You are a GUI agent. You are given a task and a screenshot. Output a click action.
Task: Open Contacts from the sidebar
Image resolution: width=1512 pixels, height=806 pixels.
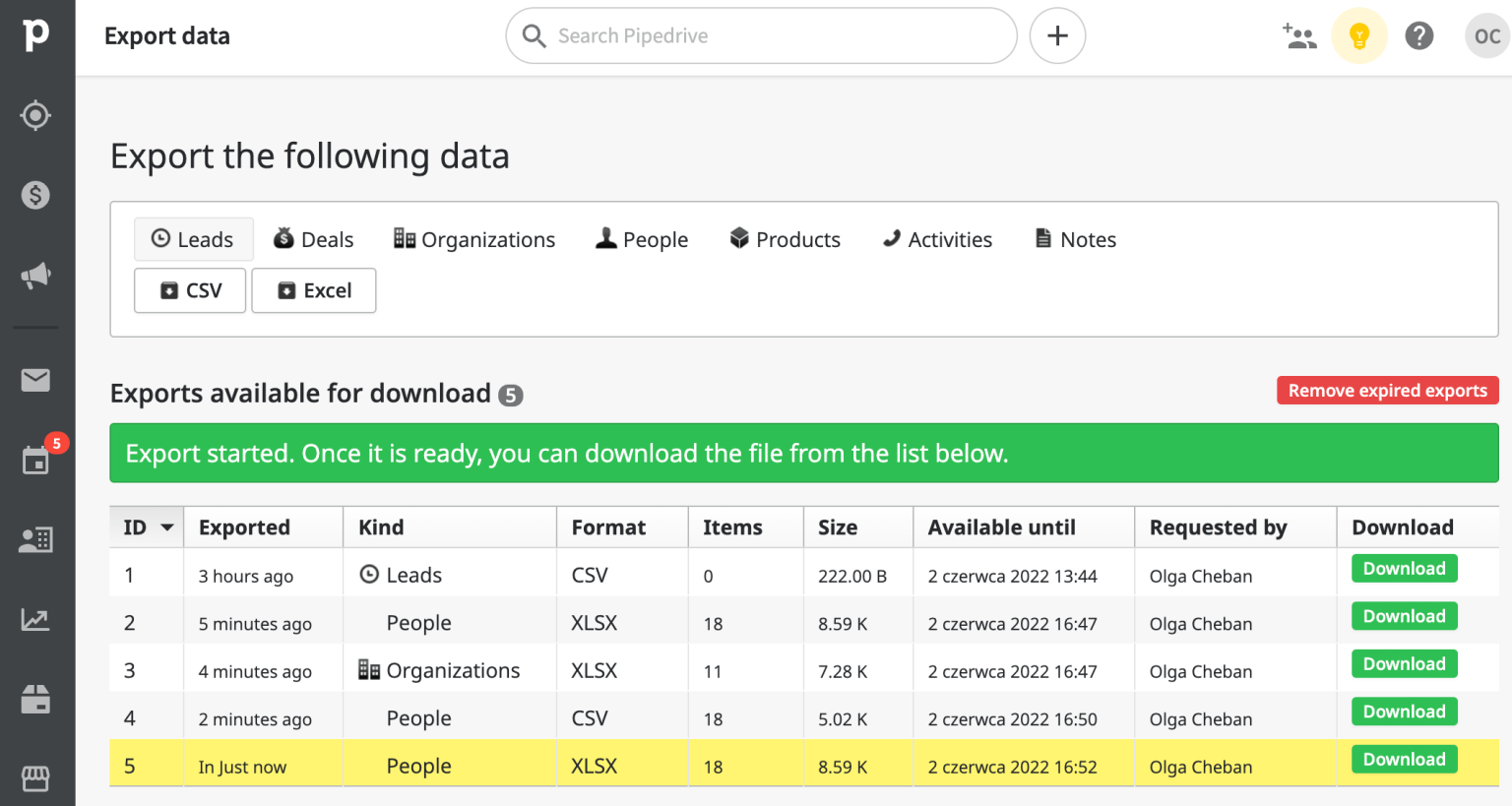35,539
